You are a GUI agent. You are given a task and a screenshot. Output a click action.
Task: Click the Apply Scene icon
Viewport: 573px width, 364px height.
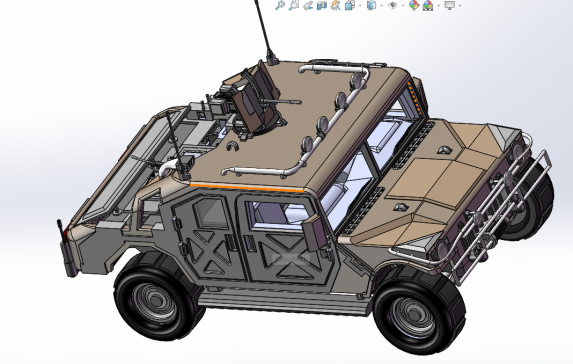point(428,5)
